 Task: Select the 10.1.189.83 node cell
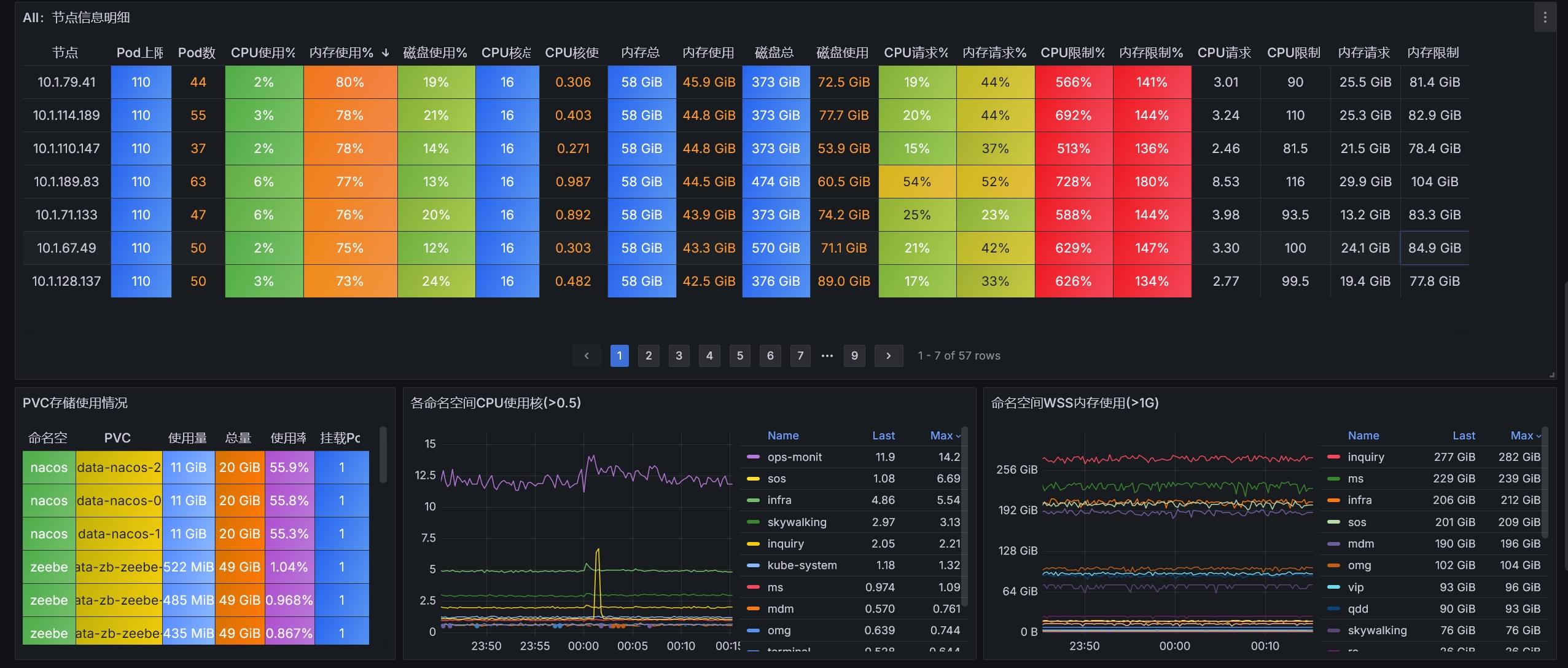point(66,182)
